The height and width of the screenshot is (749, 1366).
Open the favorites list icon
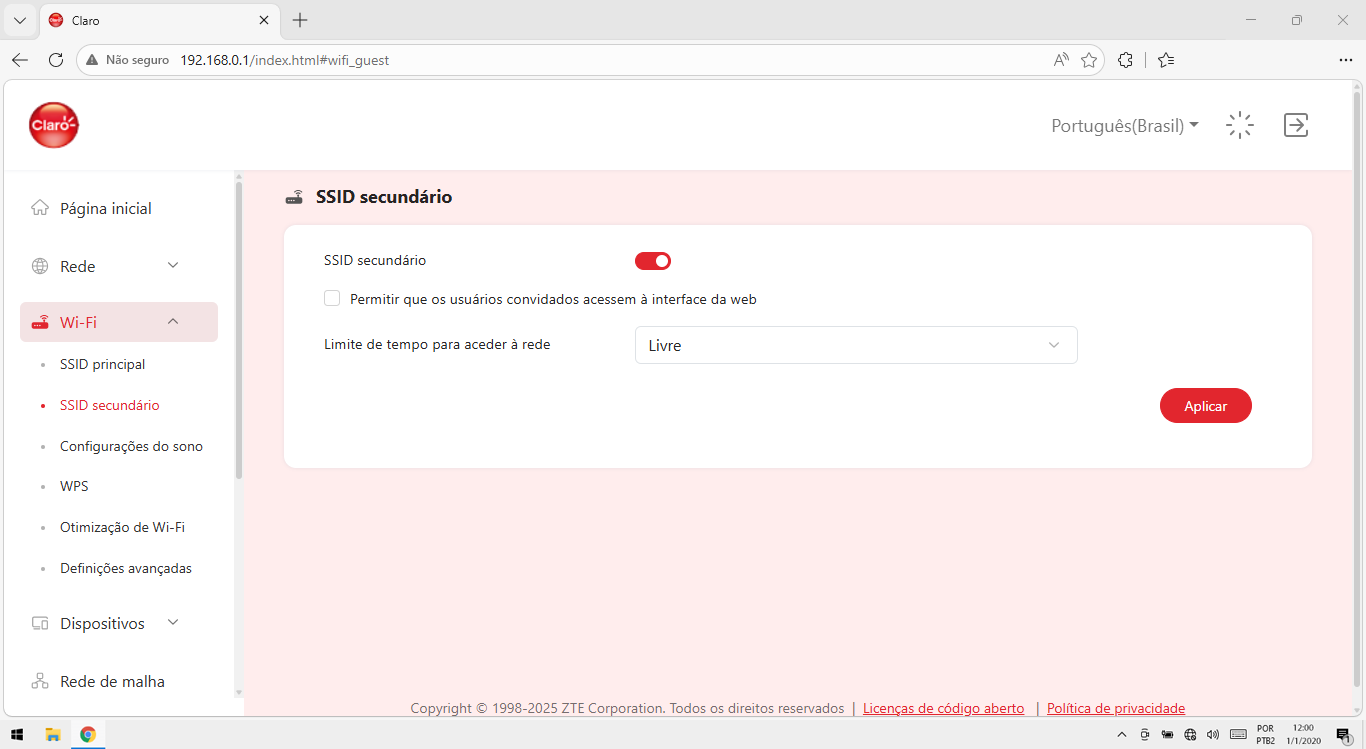tap(1166, 60)
